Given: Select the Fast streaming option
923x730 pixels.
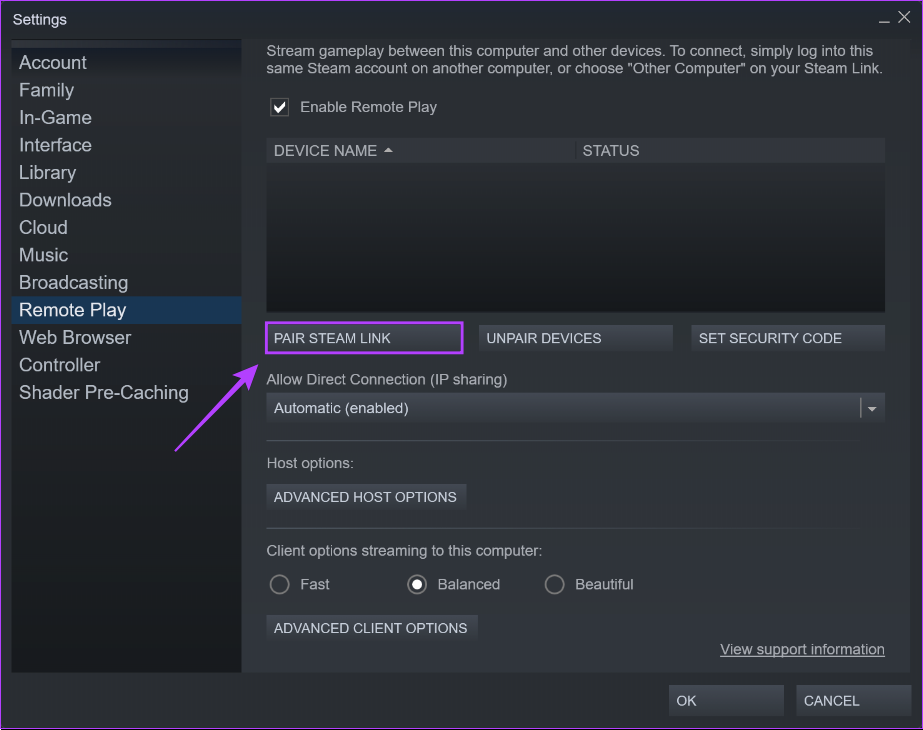Looking at the screenshot, I should pyautogui.click(x=280, y=585).
